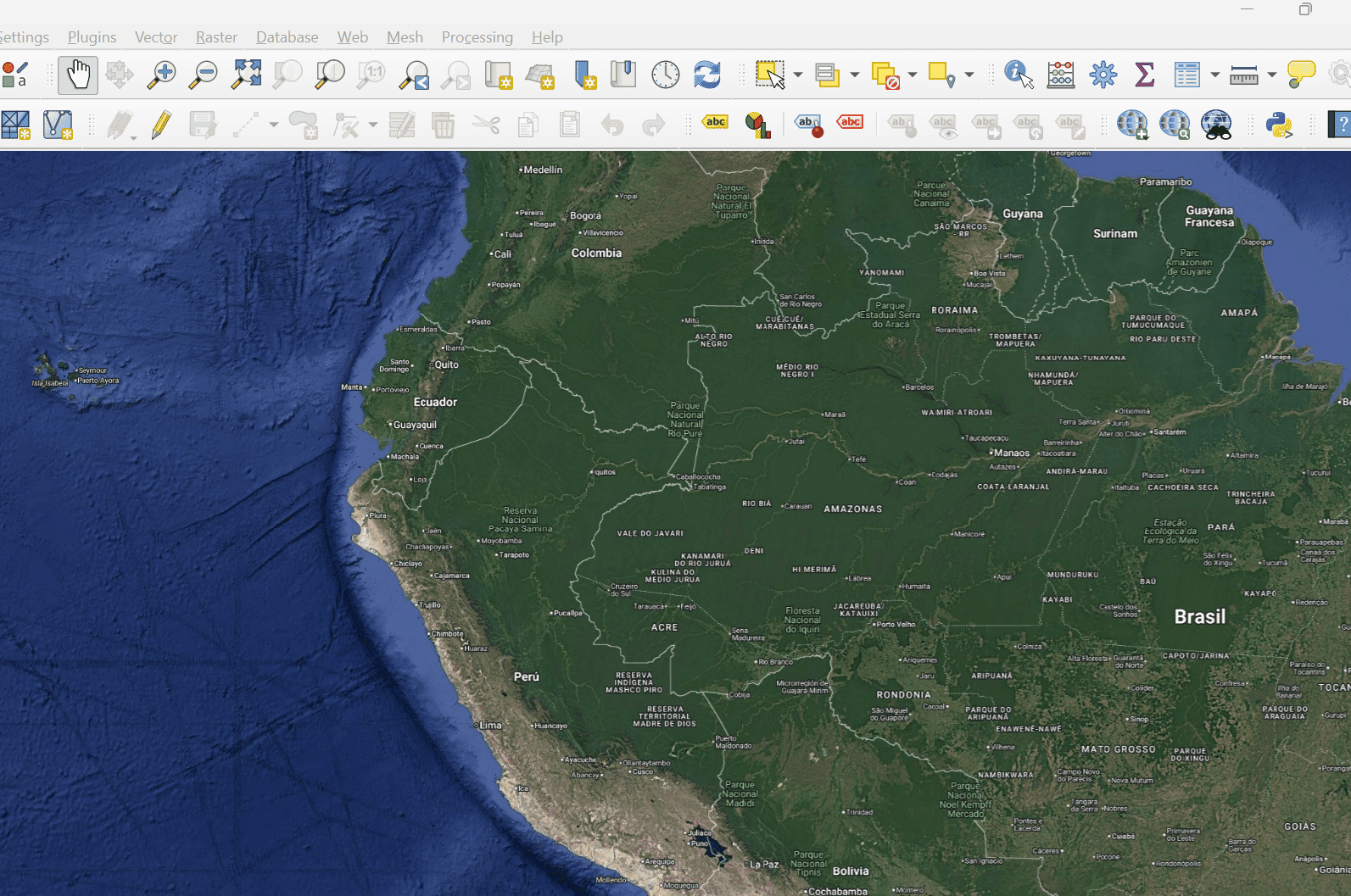Click the 'Manaos' city label
1351x896 pixels.
(x=1012, y=454)
